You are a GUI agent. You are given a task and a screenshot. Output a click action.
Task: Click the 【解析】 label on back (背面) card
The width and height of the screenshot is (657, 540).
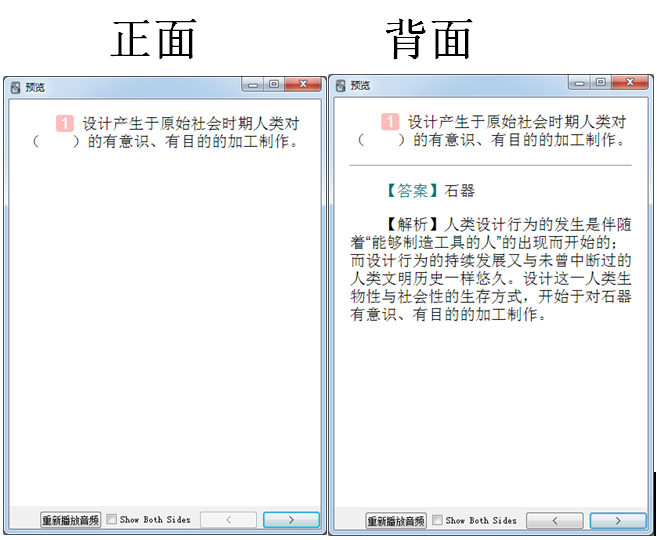(x=412, y=225)
